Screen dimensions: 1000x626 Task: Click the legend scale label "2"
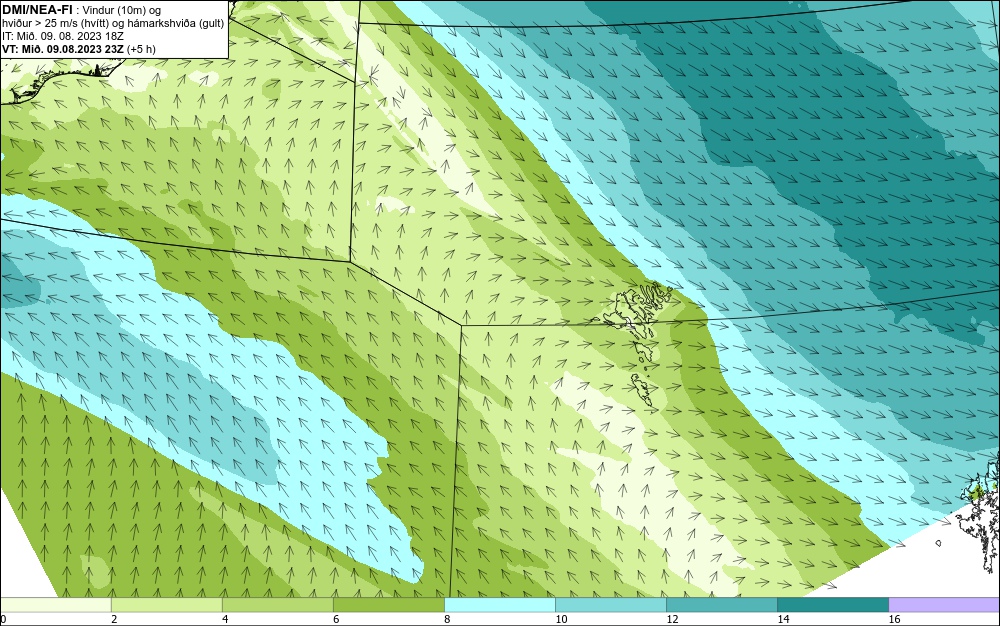pyautogui.click(x=114, y=619)
